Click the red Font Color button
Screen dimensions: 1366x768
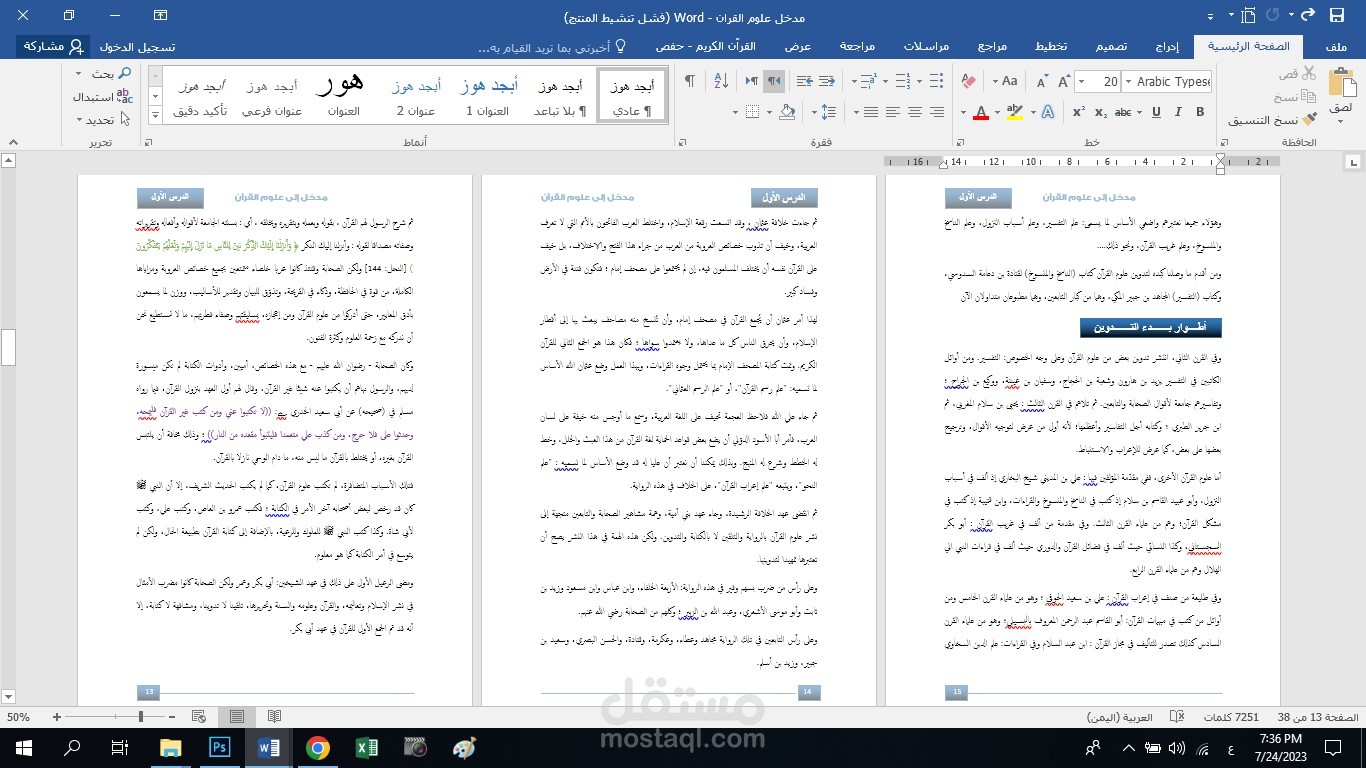981,112
